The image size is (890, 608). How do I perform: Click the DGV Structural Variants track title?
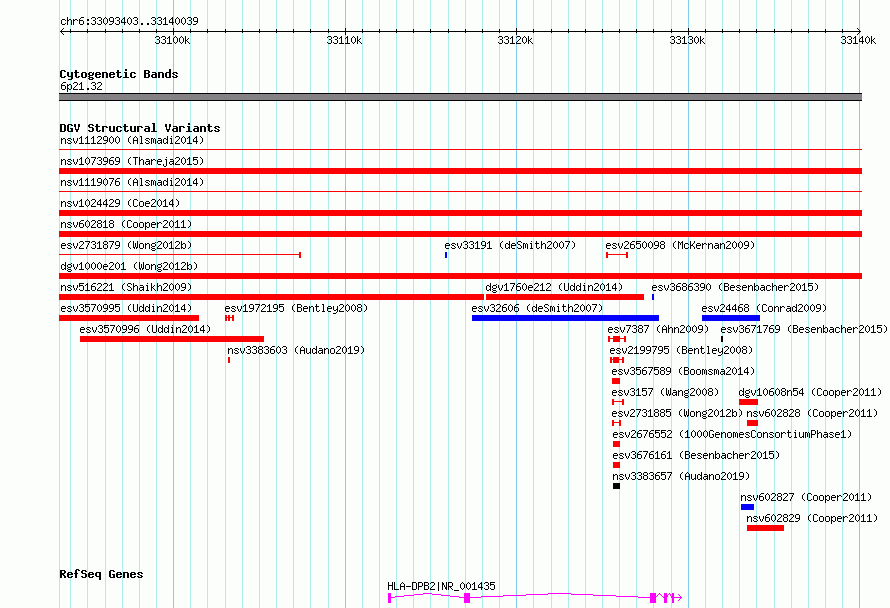tap(140, 128)
